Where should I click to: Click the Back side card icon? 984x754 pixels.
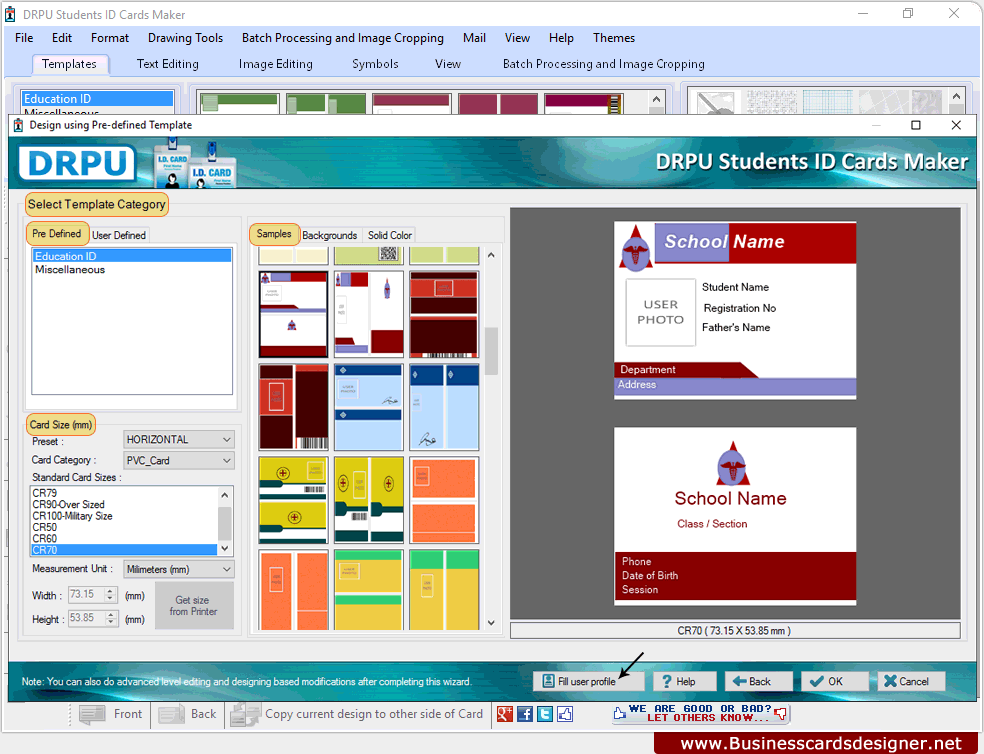pyautogui.click(x=171, y=714)
